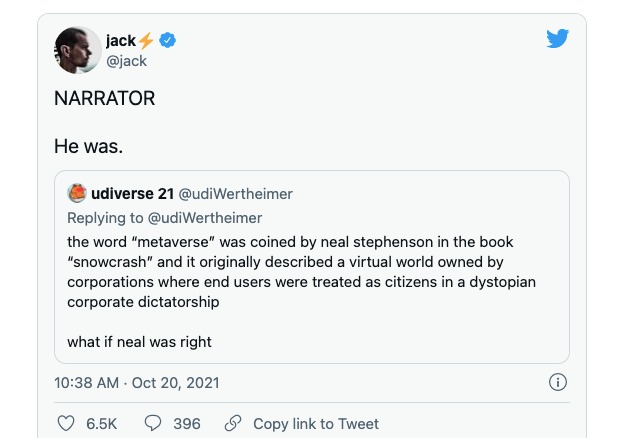
Task: Open the 10:38 AM Oct 20, 2021 timestamp
Action: pos(136,382)
